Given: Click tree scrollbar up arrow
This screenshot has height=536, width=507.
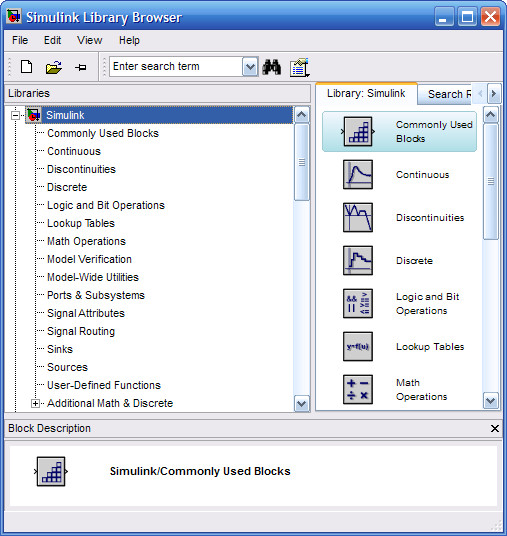Looking at the screenshot, I should 302,115.
